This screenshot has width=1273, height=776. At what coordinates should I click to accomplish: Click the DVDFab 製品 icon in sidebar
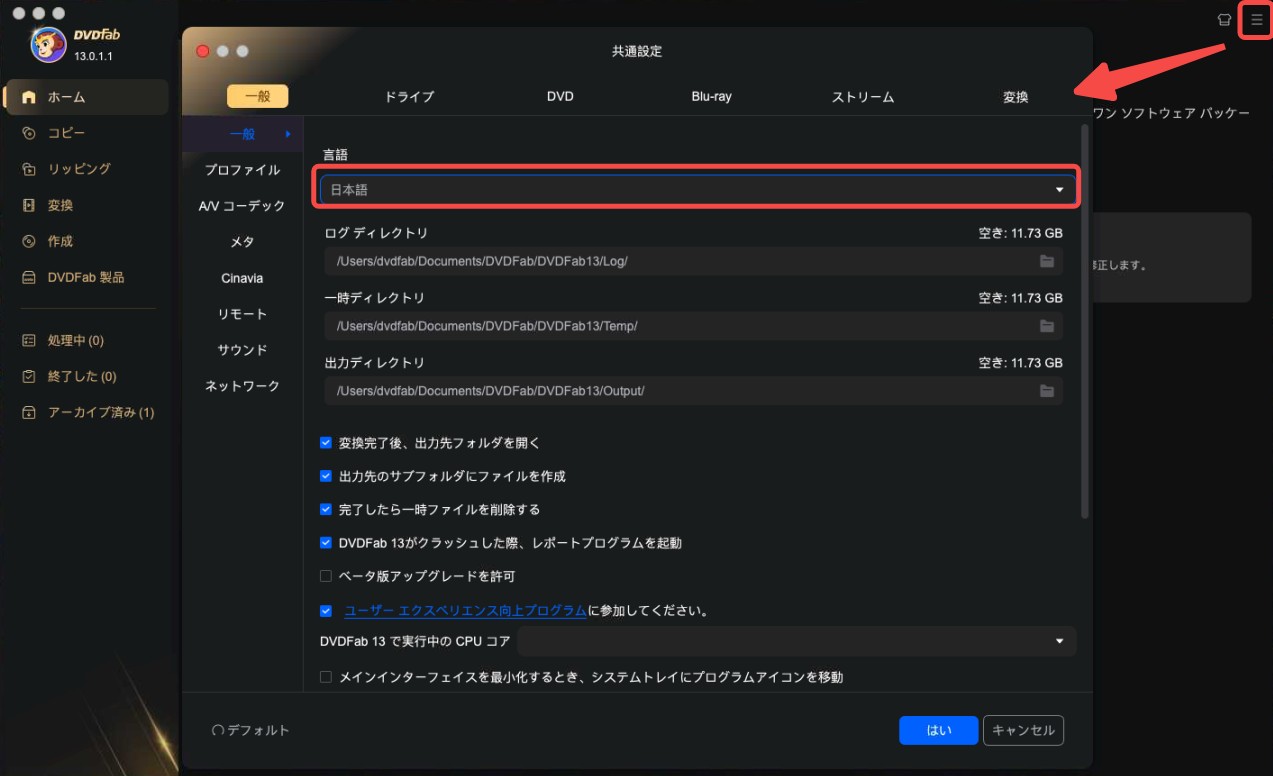[29, 277]
